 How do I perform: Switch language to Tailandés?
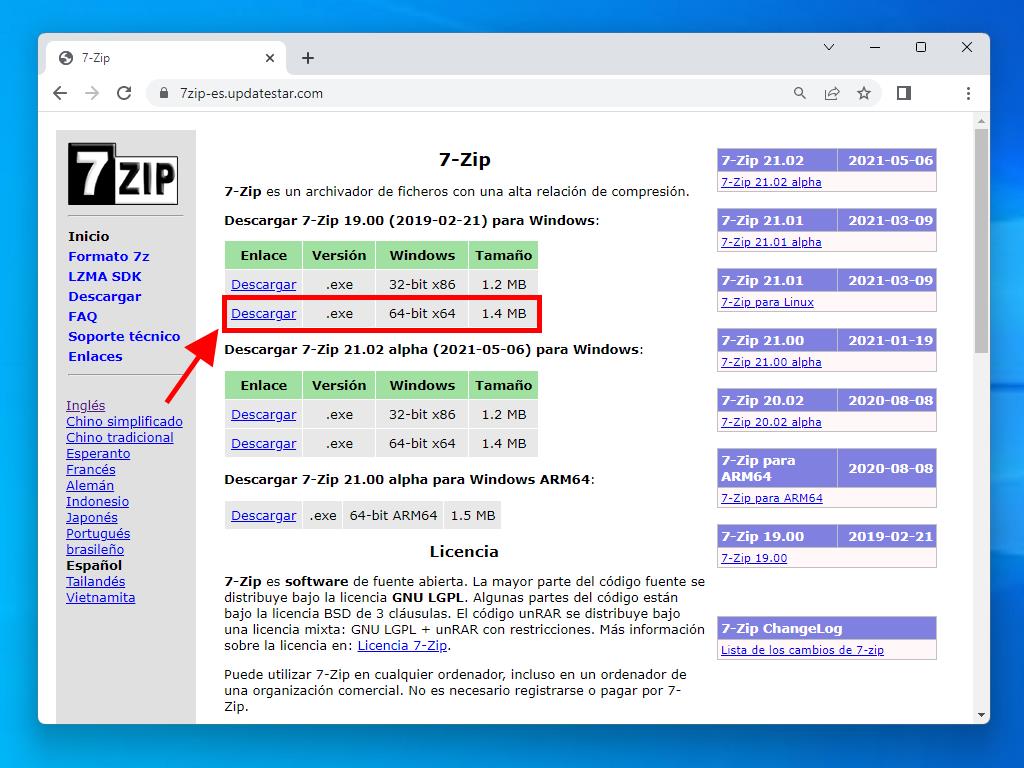(x=95, y=581)
